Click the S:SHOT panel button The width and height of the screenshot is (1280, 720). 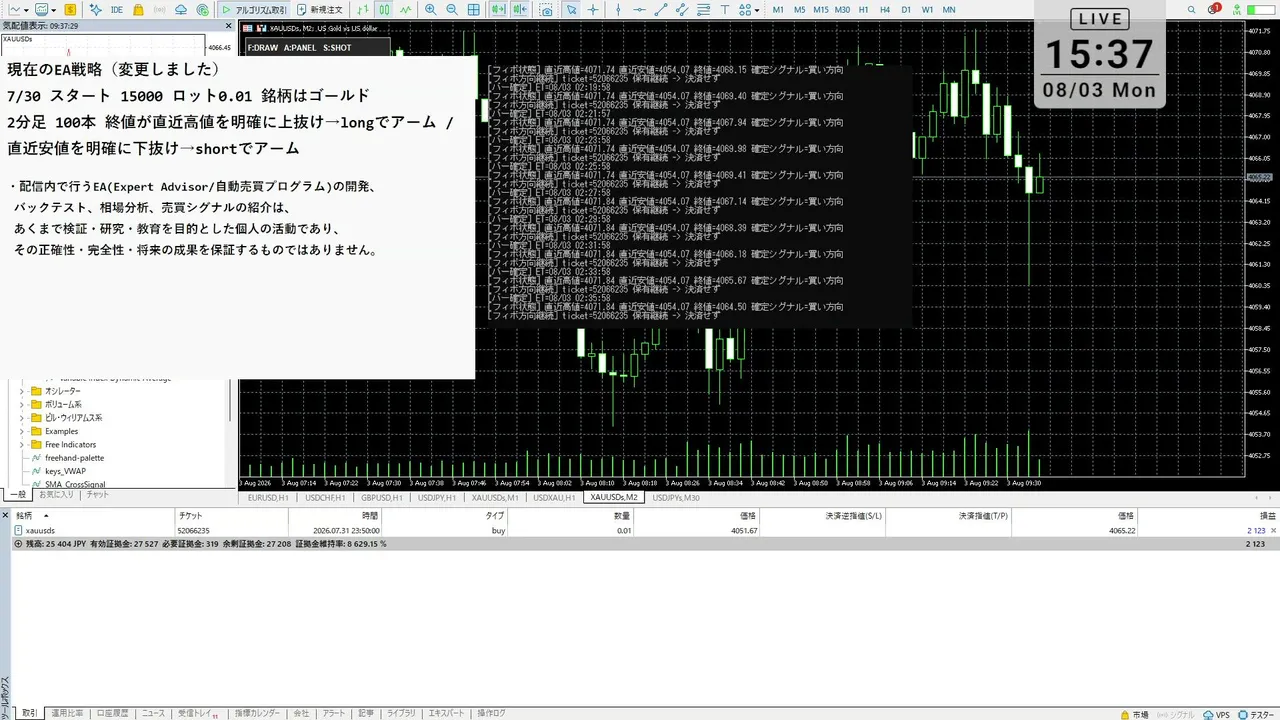pyautogui.click(x=337, y=47)
